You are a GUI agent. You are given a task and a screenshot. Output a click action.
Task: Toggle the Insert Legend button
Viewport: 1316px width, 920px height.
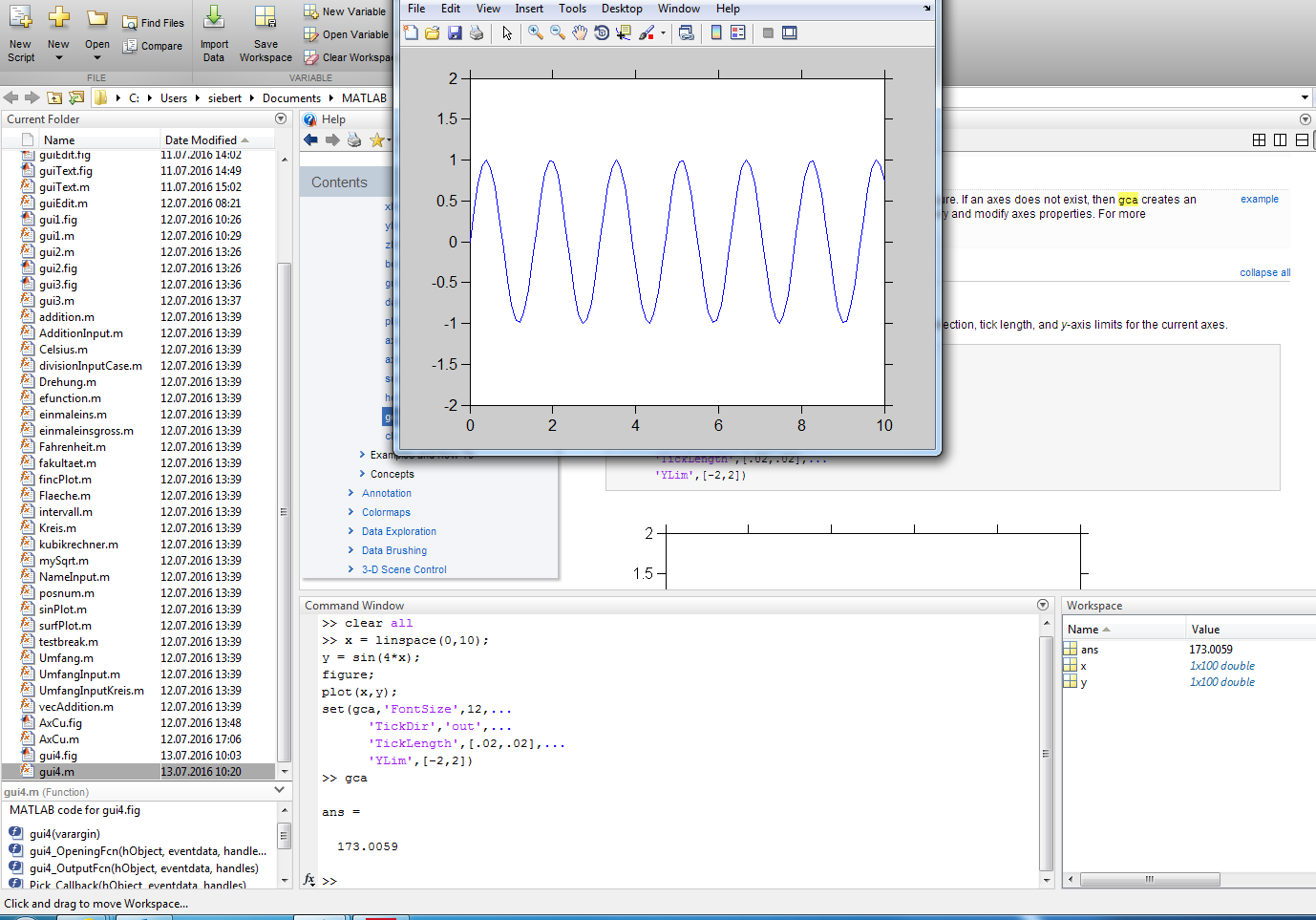(738, 32)
